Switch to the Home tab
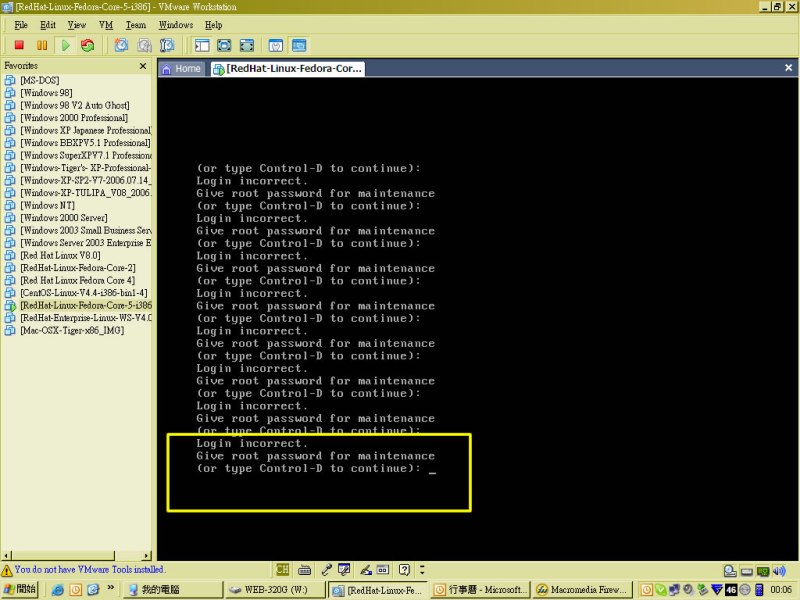The width and height of the screenshot is (800, 600). point(181,68)
